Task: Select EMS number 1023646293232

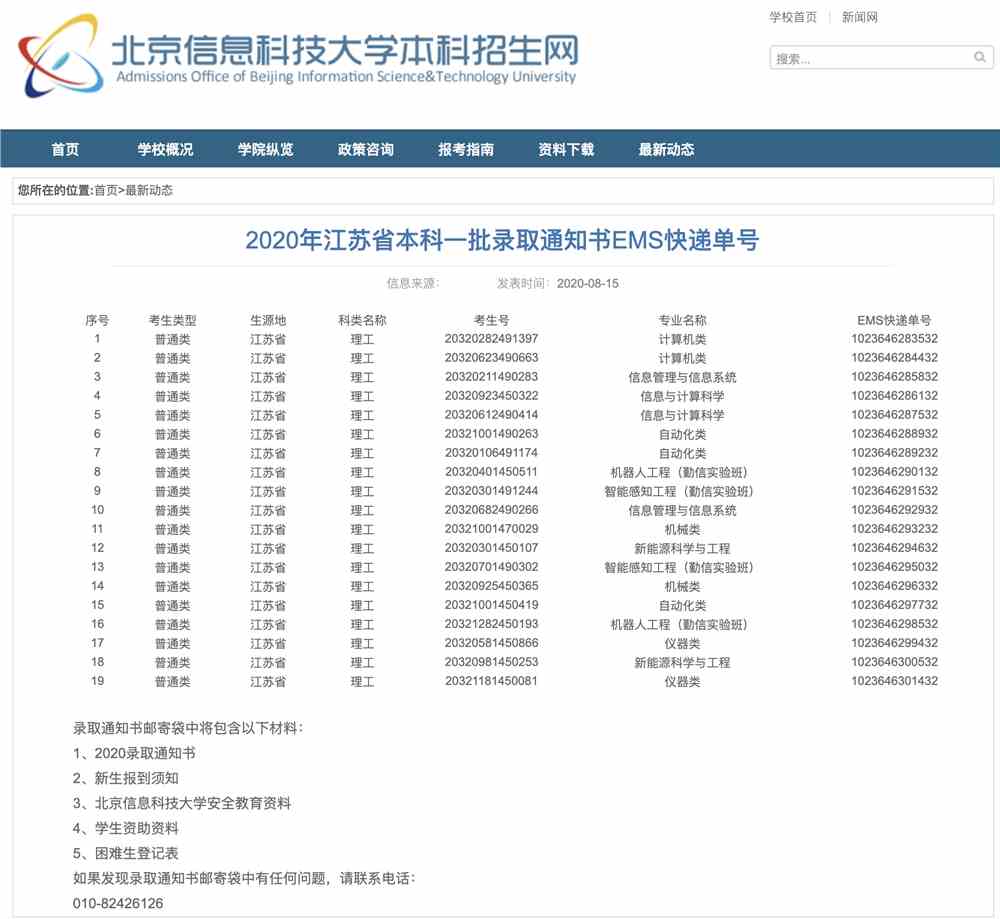Action: pos(894,529)
